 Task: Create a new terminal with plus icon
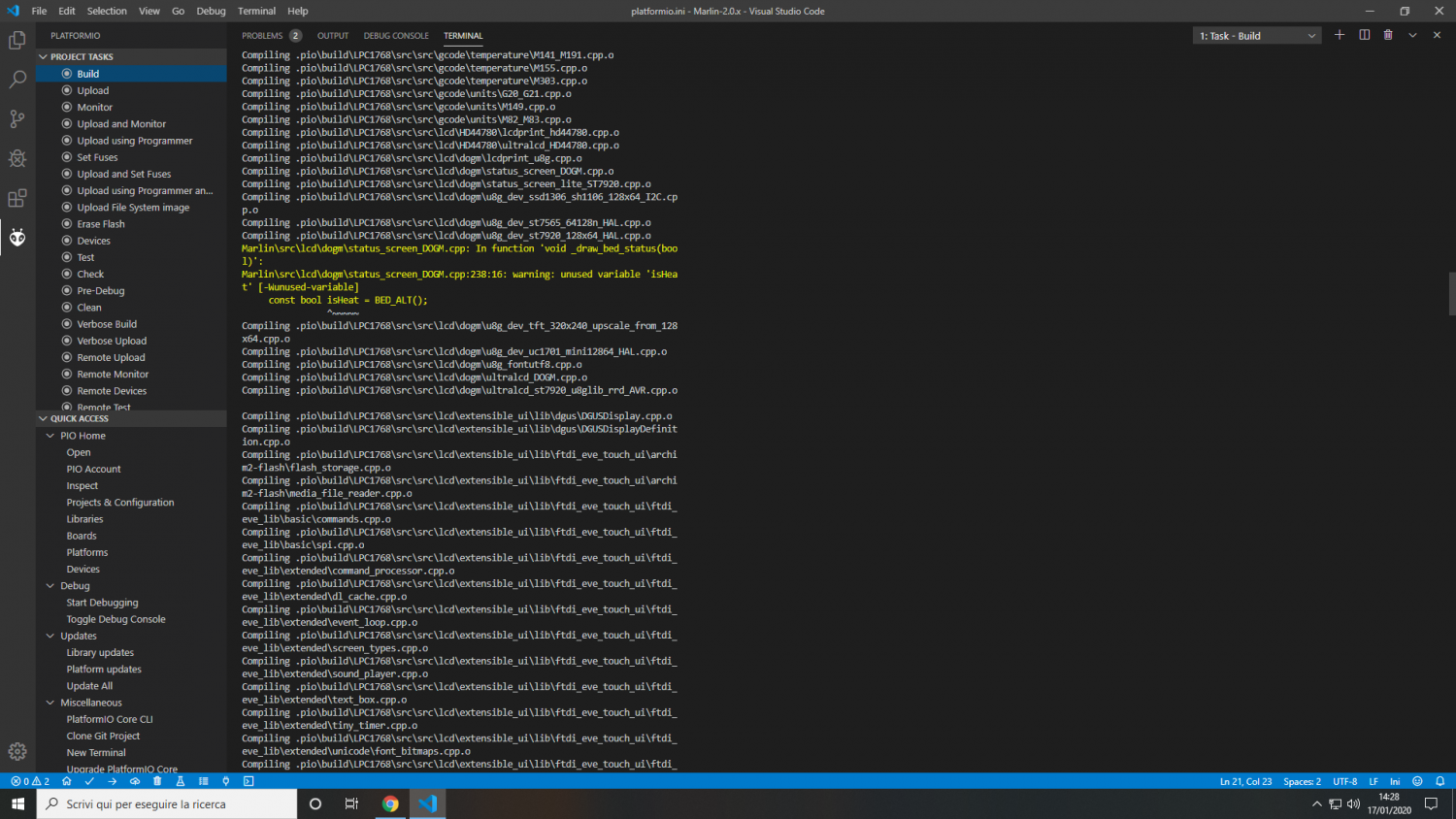(1340, 35)
